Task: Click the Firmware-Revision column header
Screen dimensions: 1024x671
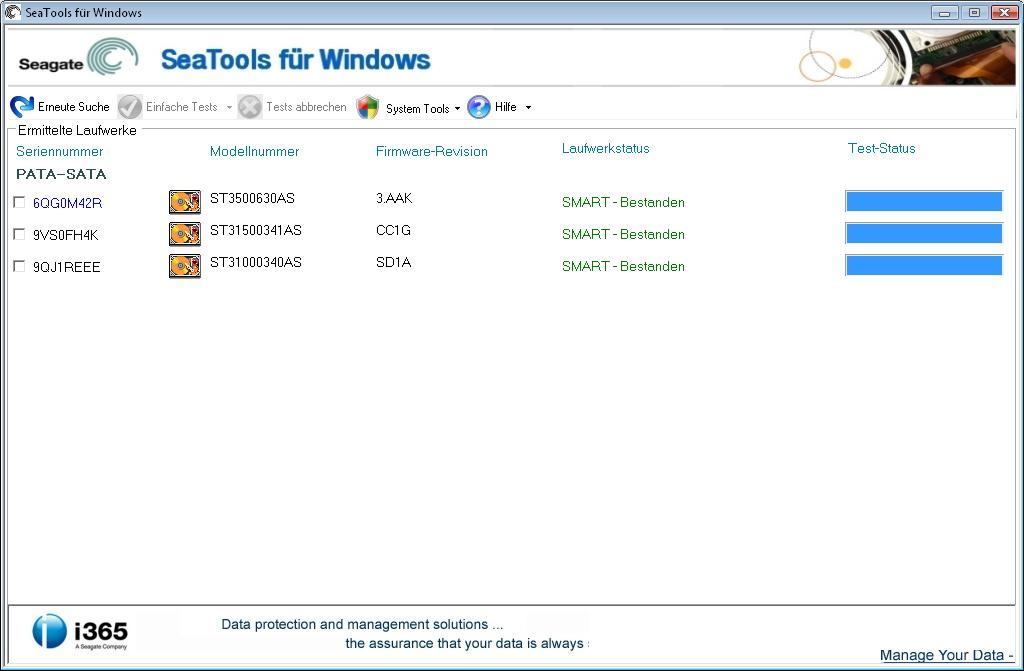Action: pyautogui.click(x=432, y=151)
